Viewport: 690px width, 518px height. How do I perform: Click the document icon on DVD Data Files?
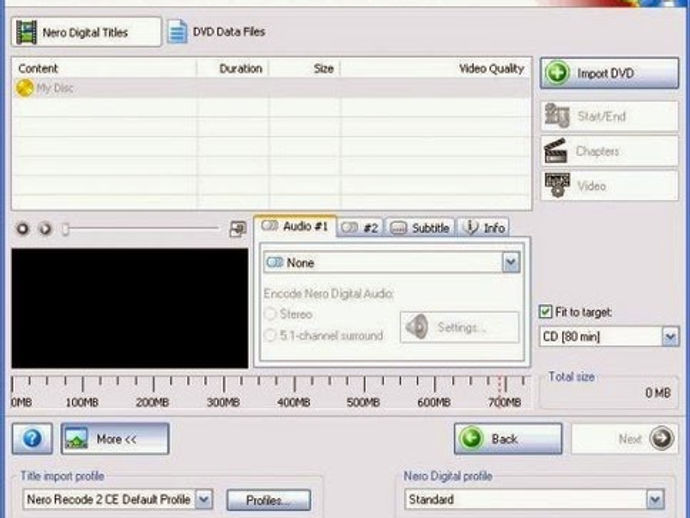click(x=177, y=32)
